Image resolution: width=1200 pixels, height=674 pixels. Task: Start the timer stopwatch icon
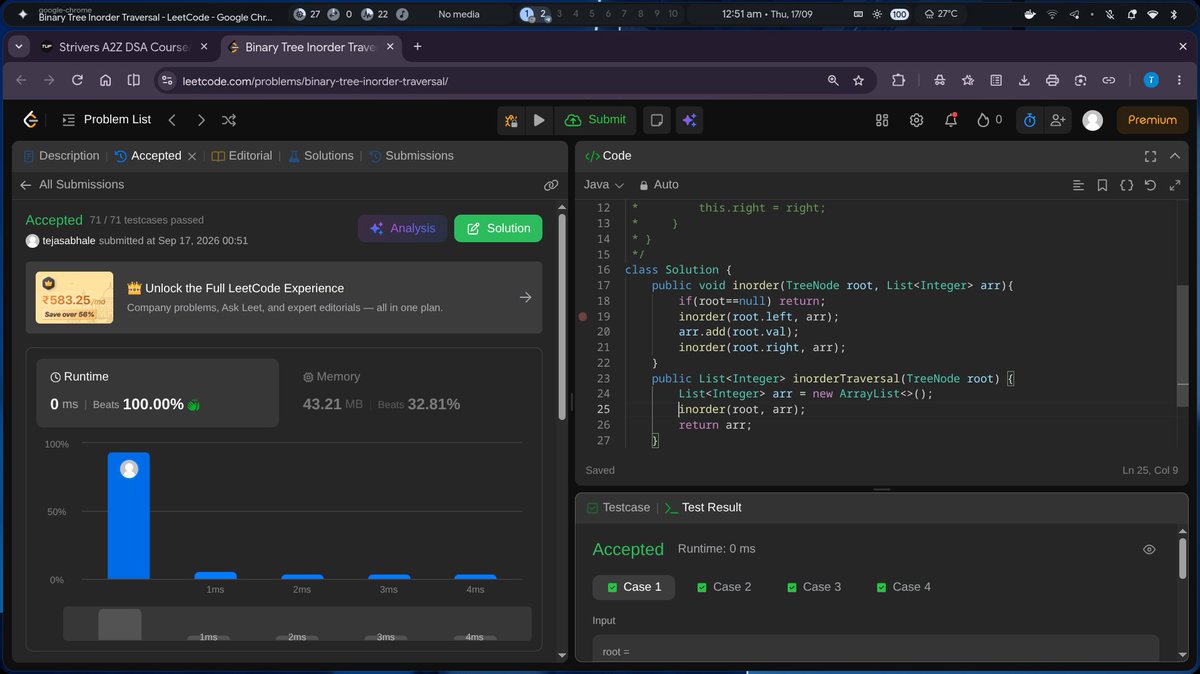[1030, 120]
